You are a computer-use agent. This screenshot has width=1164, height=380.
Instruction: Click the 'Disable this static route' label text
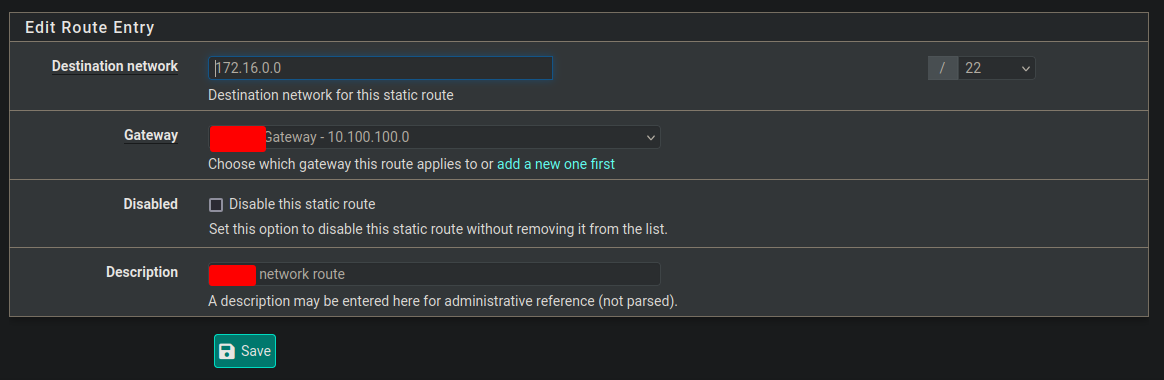tap(302, 204)
